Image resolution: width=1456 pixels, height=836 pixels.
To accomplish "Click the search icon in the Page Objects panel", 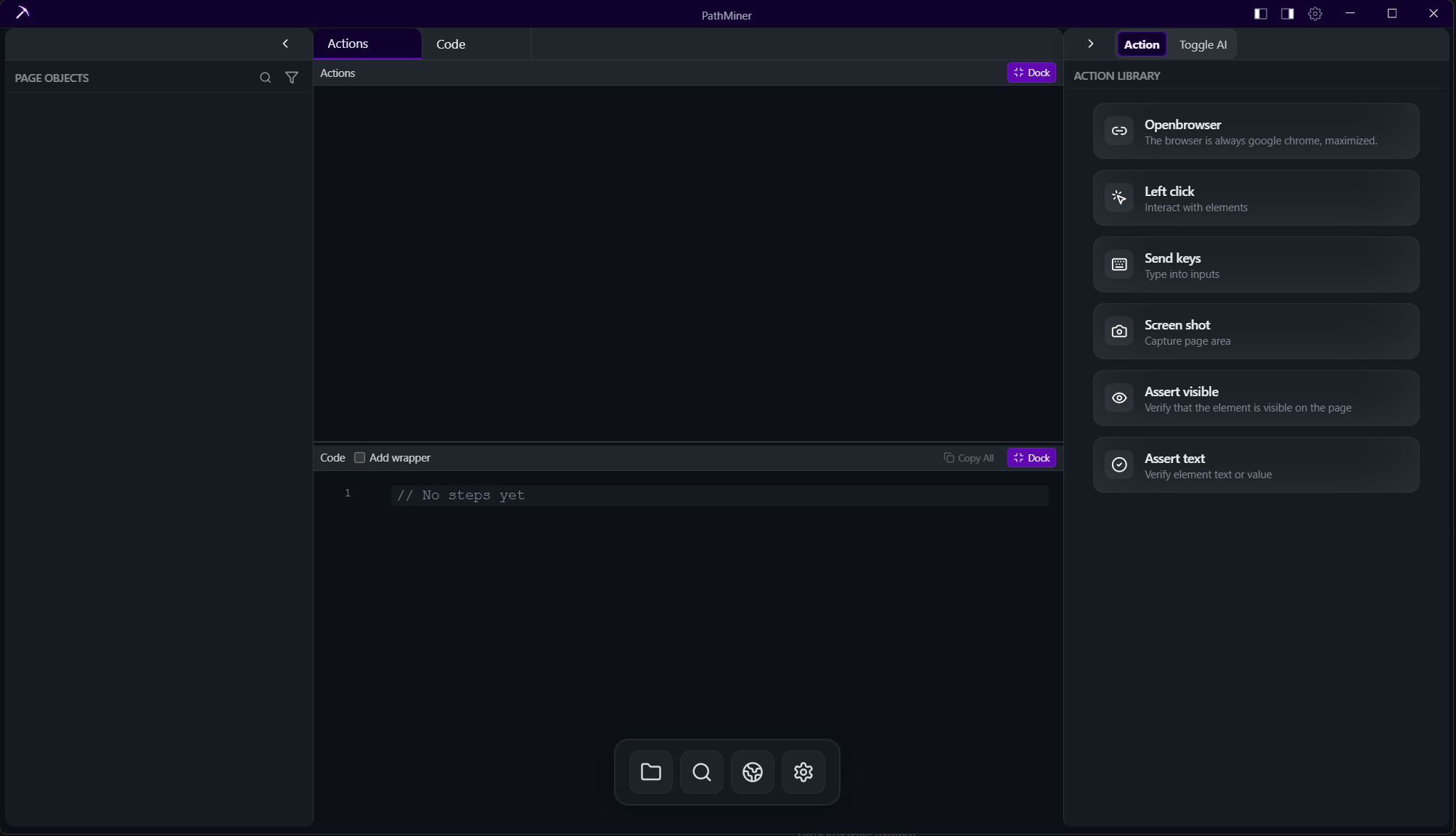I will [x=265, y=78].
